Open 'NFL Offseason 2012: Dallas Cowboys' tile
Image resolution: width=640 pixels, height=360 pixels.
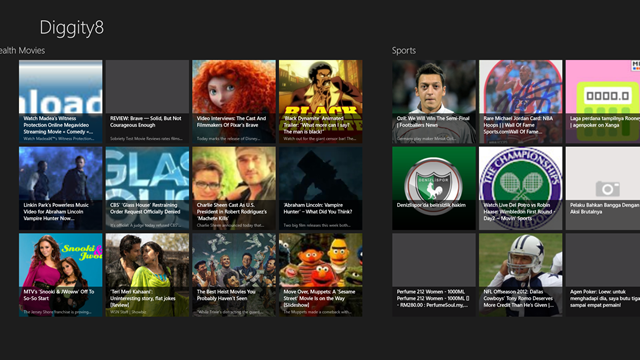(x=520, y=275)
